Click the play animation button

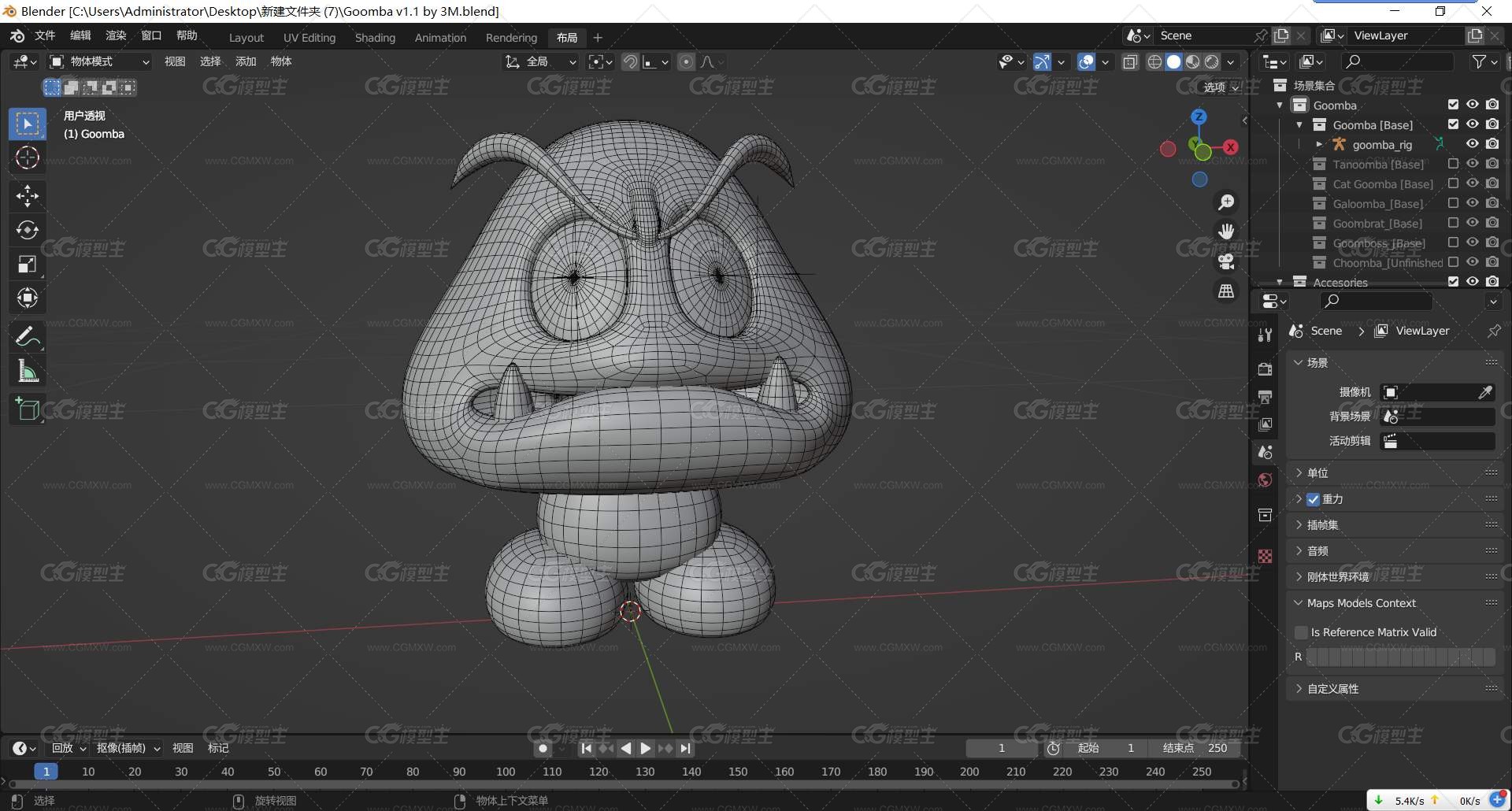point(646,748)
